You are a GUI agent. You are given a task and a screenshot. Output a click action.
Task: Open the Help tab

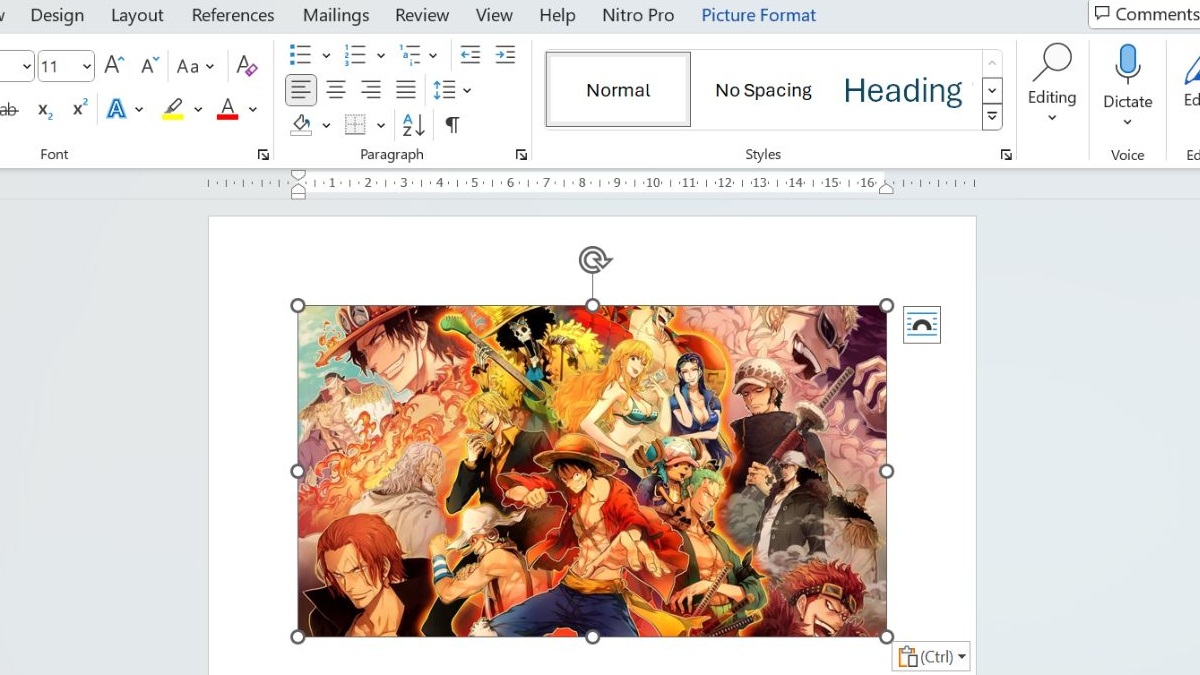[557, 15]
